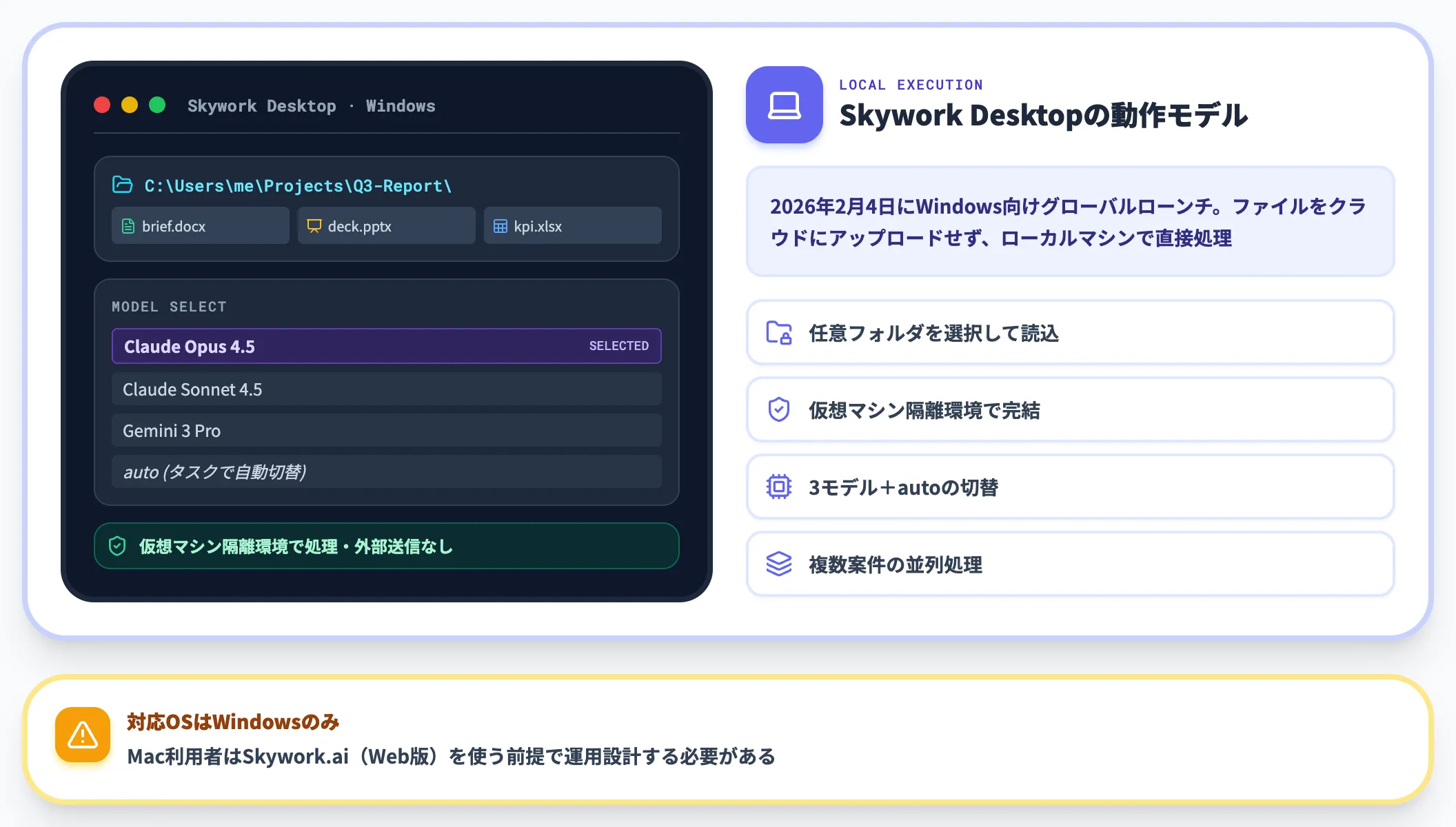Open the brief.docx file chip
The height and width of the screenshot is (827, 1456).
[201, 226]
